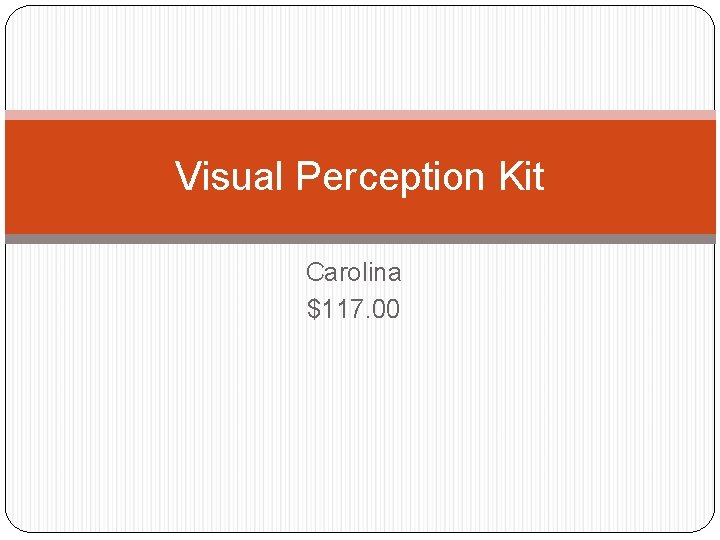
Task: Click the letter "V" starting the title
Action: click(187, 176)
